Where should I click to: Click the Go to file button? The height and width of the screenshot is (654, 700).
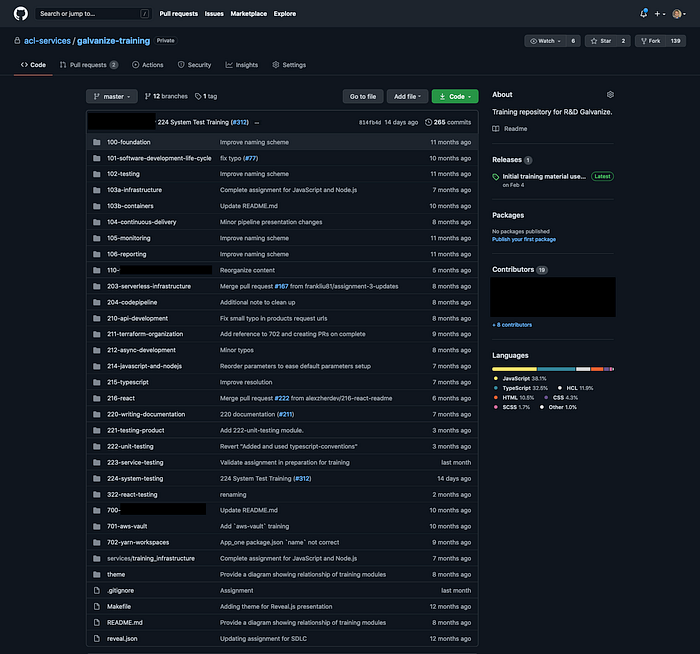pos(363,96)
